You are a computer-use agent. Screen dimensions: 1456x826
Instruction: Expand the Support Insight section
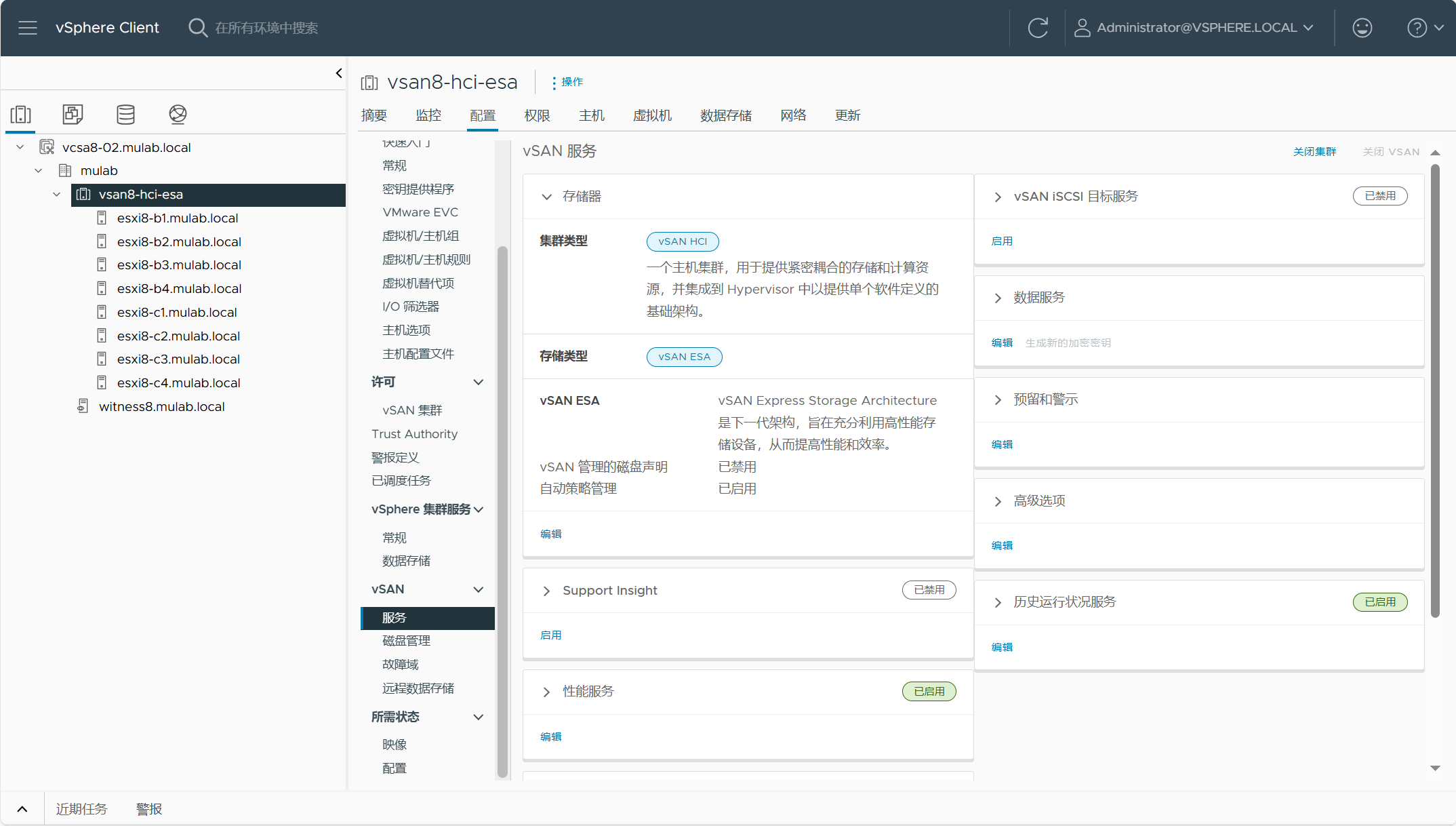point(547,591)
